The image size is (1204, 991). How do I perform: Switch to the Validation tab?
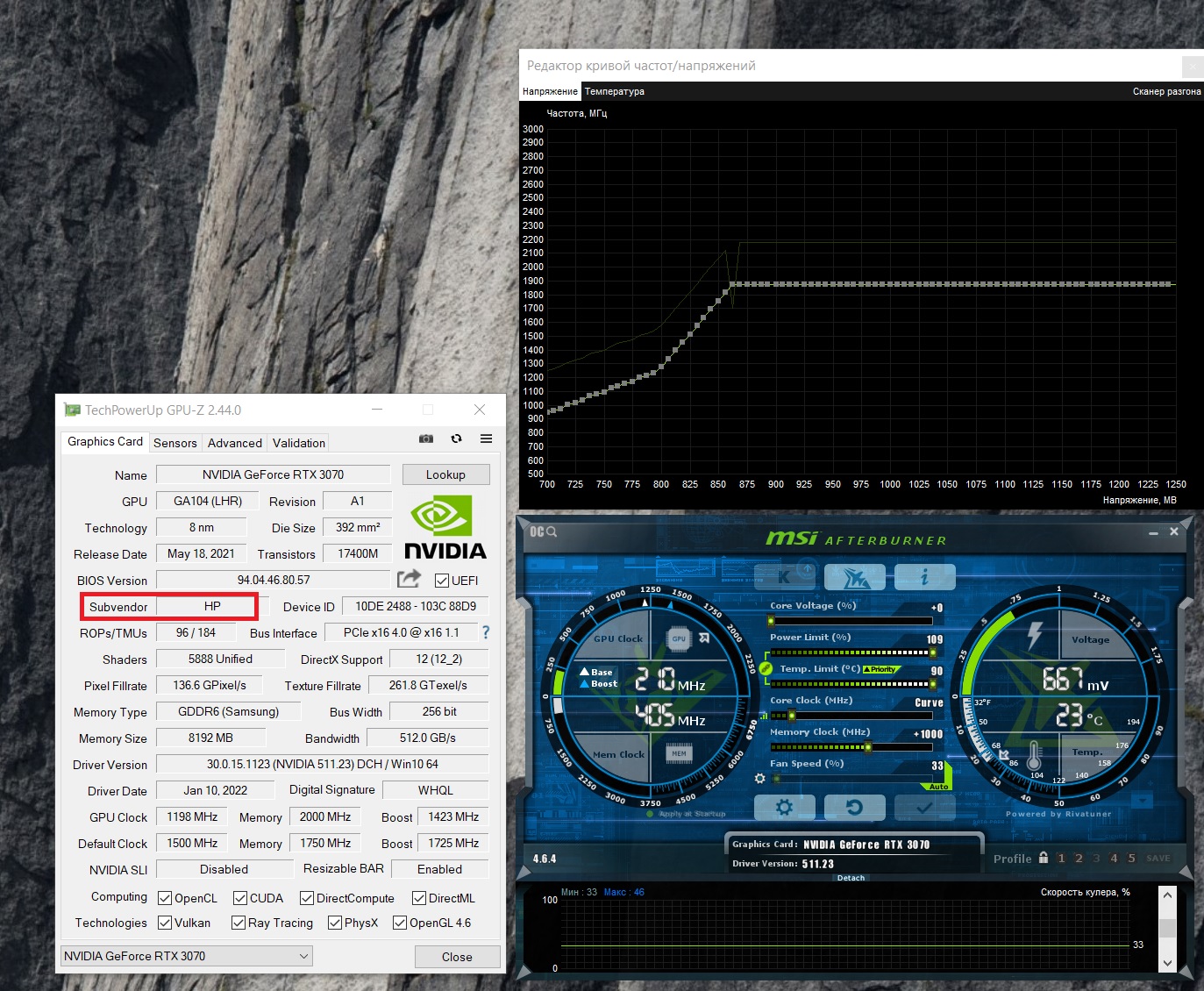coord(299,443)
